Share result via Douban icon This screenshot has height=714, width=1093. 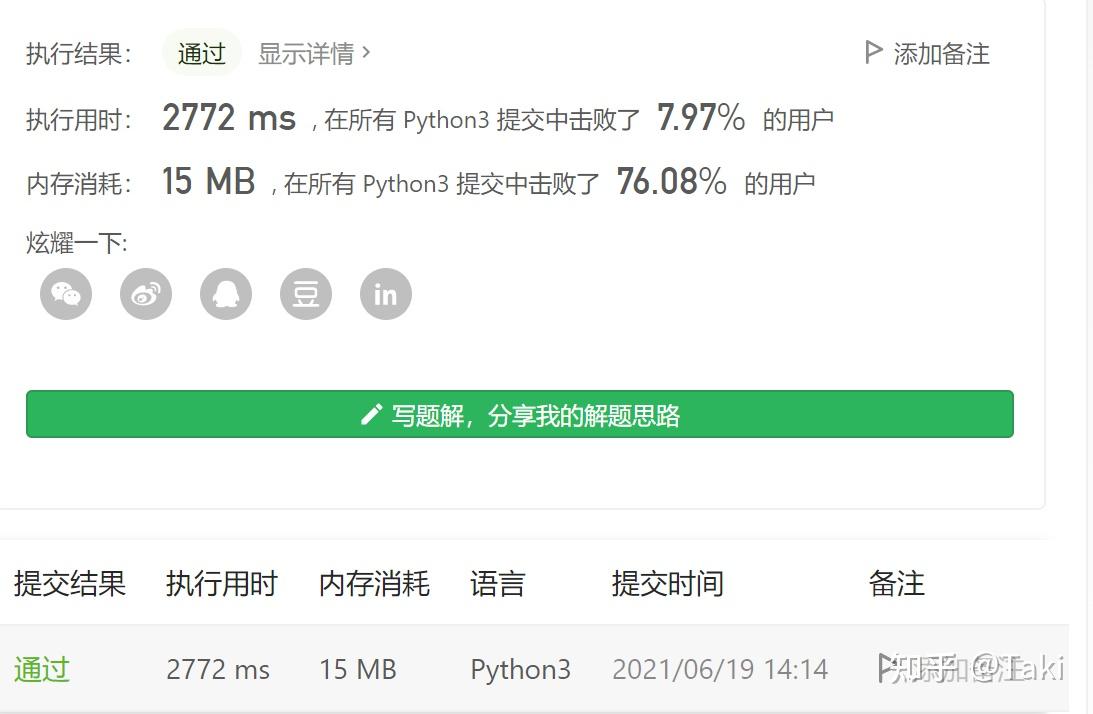[306, 294]
